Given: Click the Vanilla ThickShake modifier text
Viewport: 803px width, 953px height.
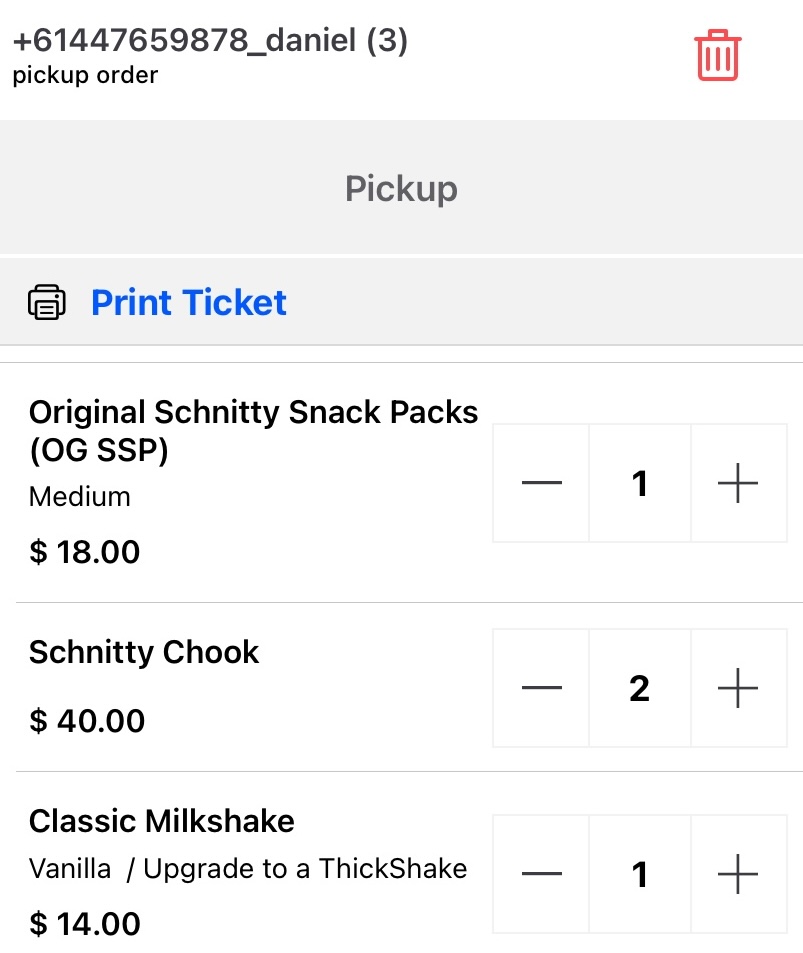Looking at the screenshot, I should pos(248,868).
